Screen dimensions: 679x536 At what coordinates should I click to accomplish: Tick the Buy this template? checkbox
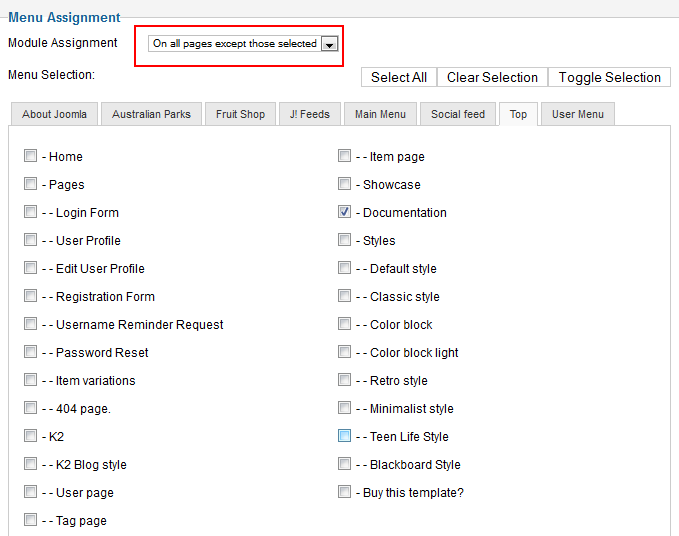tap(344, 492)
